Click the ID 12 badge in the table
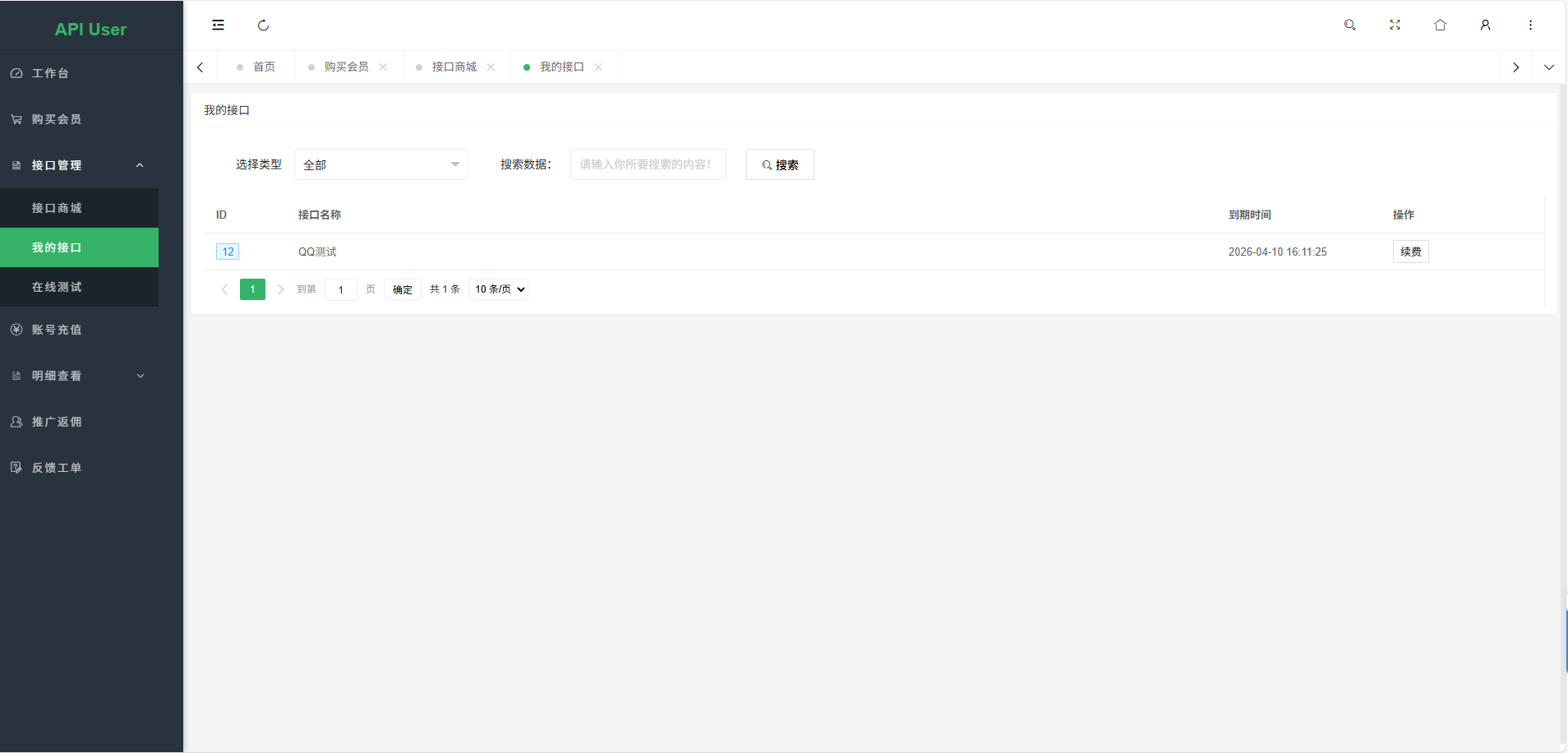The width and height of the screenshot is (1568, 753). click(227, 252)
